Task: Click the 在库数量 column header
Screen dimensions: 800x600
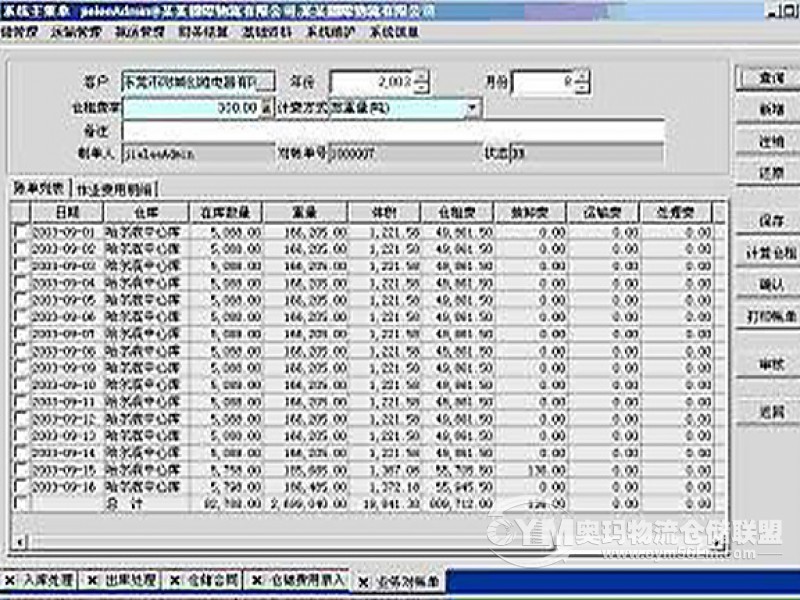Action: coord(226,212)
